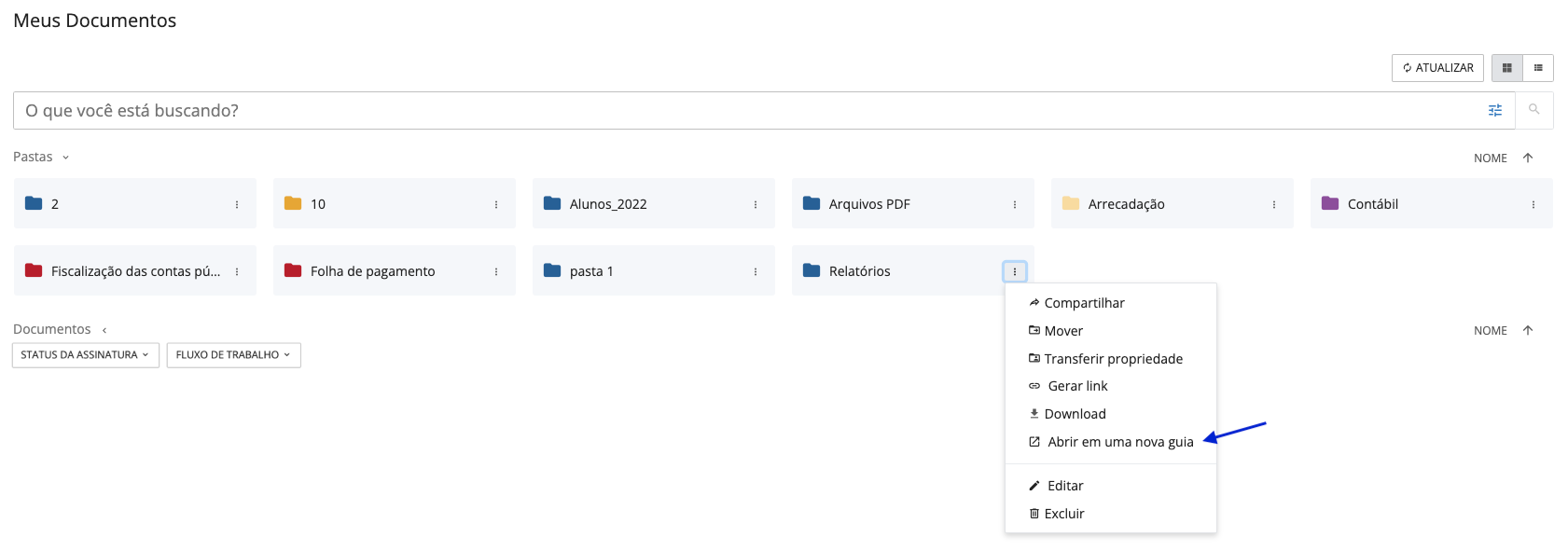Image resolution: width=1568 pixels, height=551 pixels.
Task: Open the three-dot menu for pasta 1
Action: (x=755, y=271)
